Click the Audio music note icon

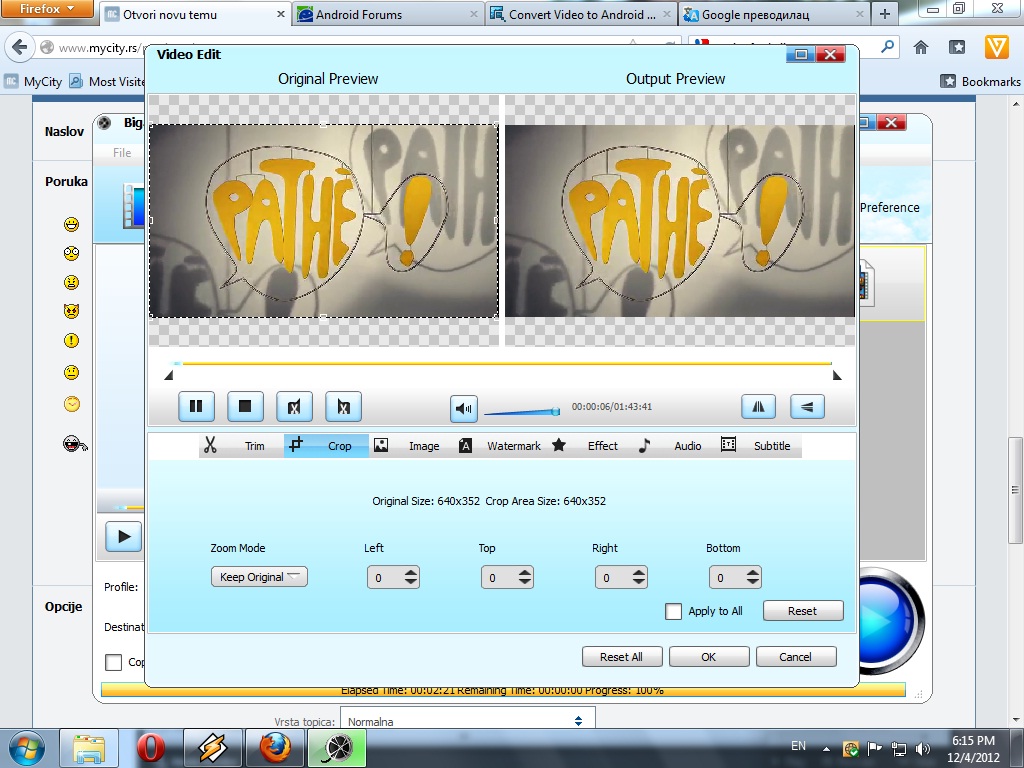coord(645,445)
